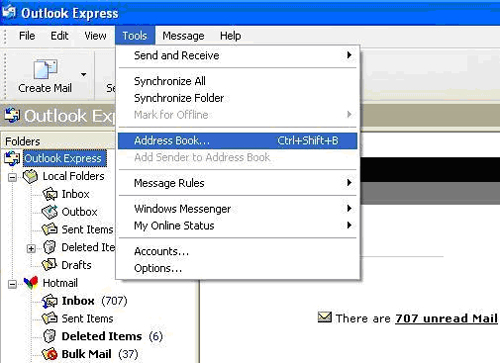Choose Message Rules menu entry
The image size is (500, 363).
pyautogui.click(x=238, y=183)
